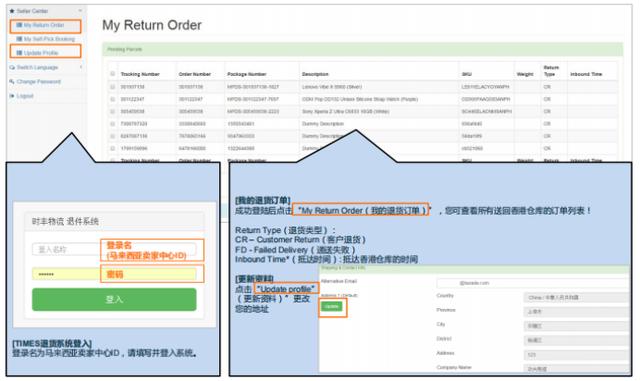Image resolution: width=640 pixels, height=381 pixels.
Task: Click the District field value
Action: pos(576,340)
